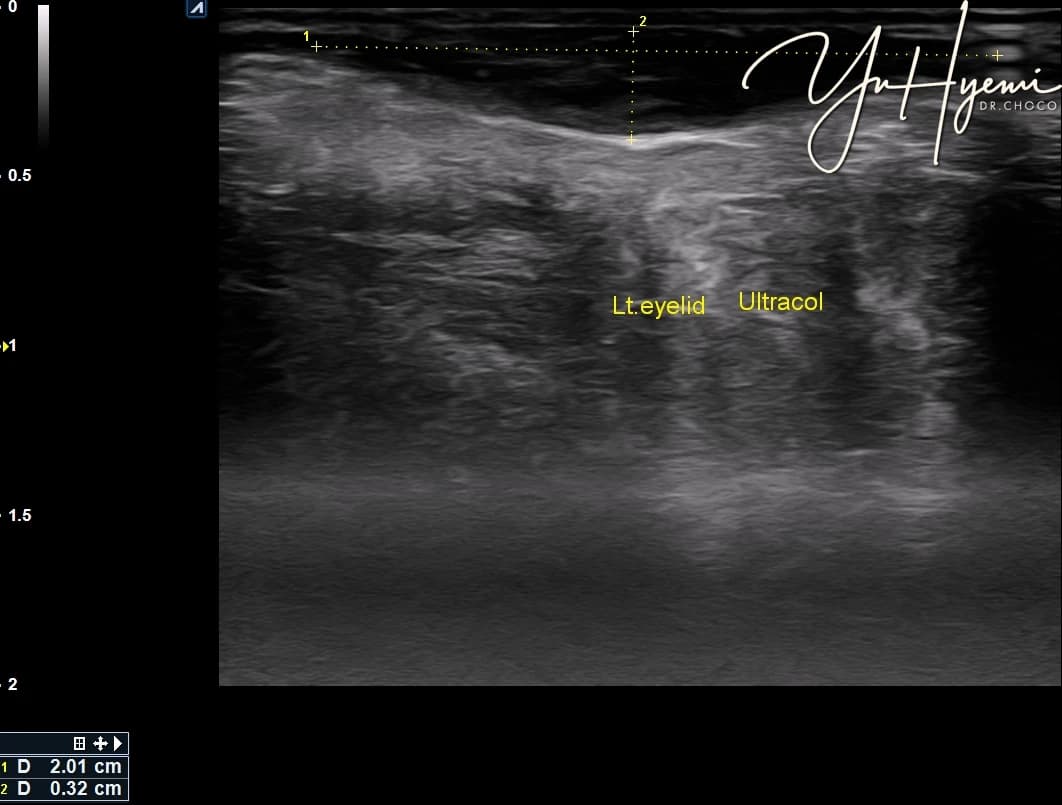Select the "Ultracol" annotation text
This screenshot has width=1062, height=805.
click(x=780, y=302)
